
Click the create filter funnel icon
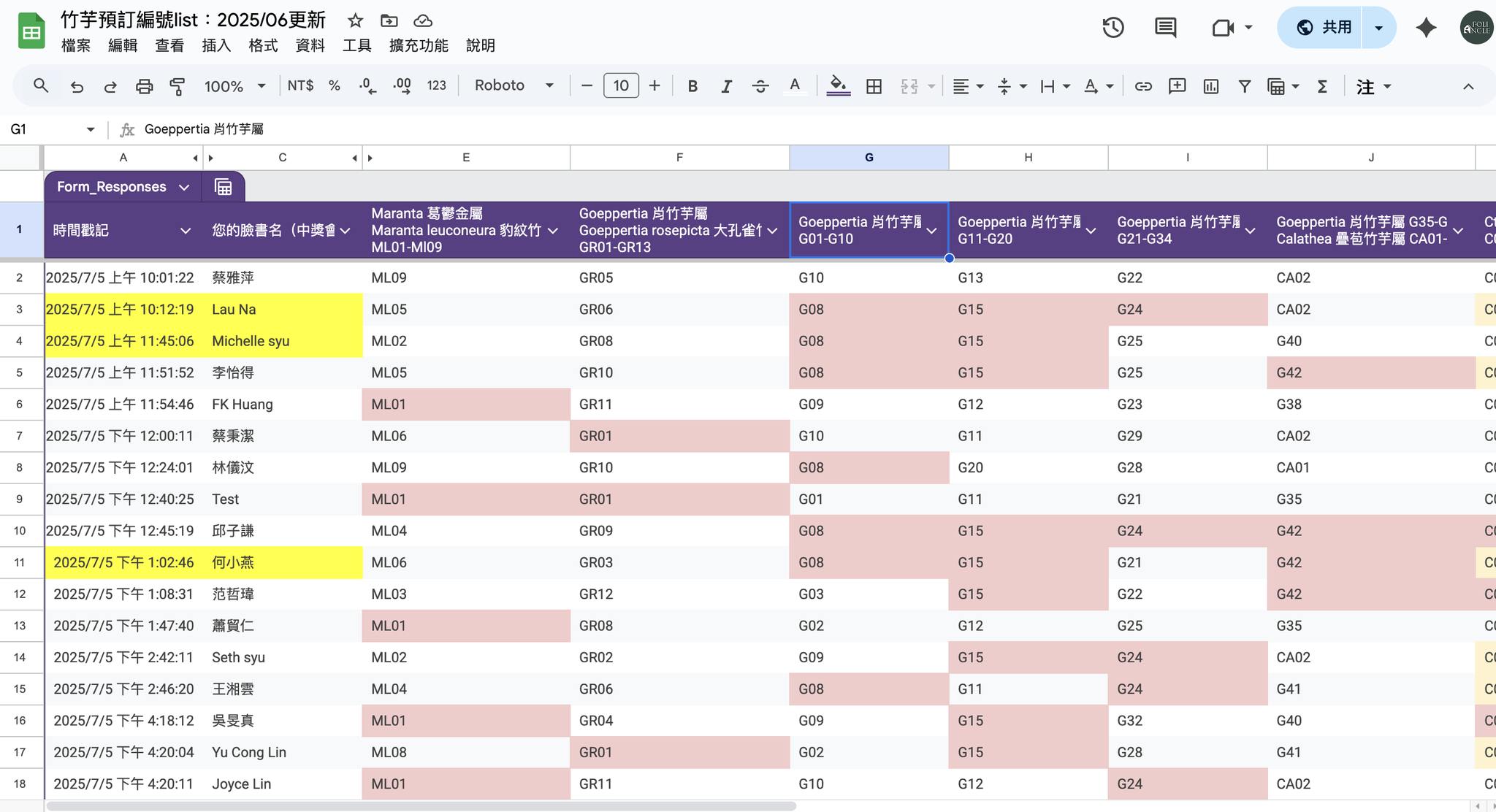[1245, 86]
